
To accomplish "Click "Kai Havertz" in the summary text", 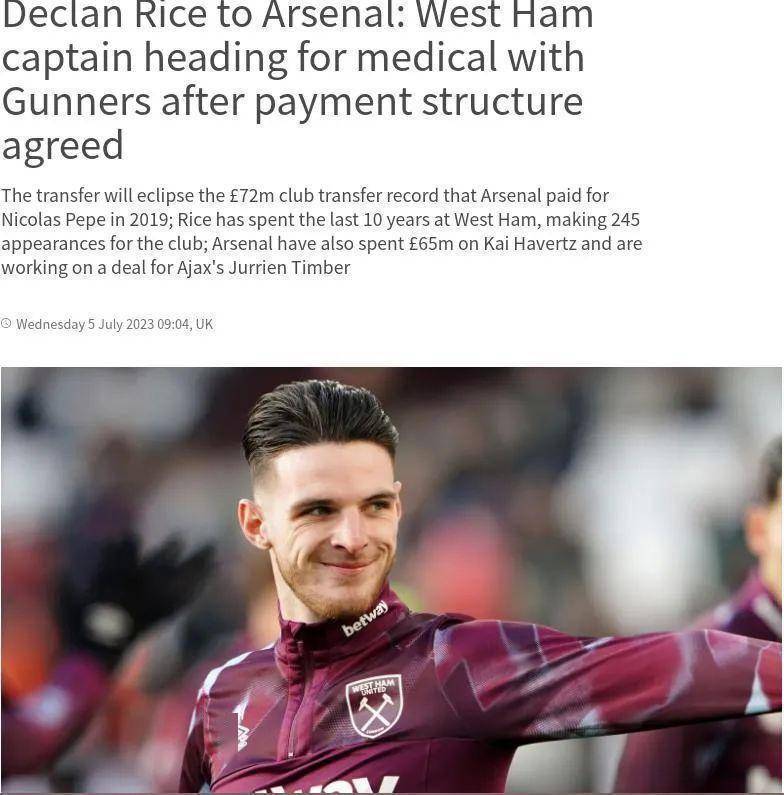I will coord(529,244).
